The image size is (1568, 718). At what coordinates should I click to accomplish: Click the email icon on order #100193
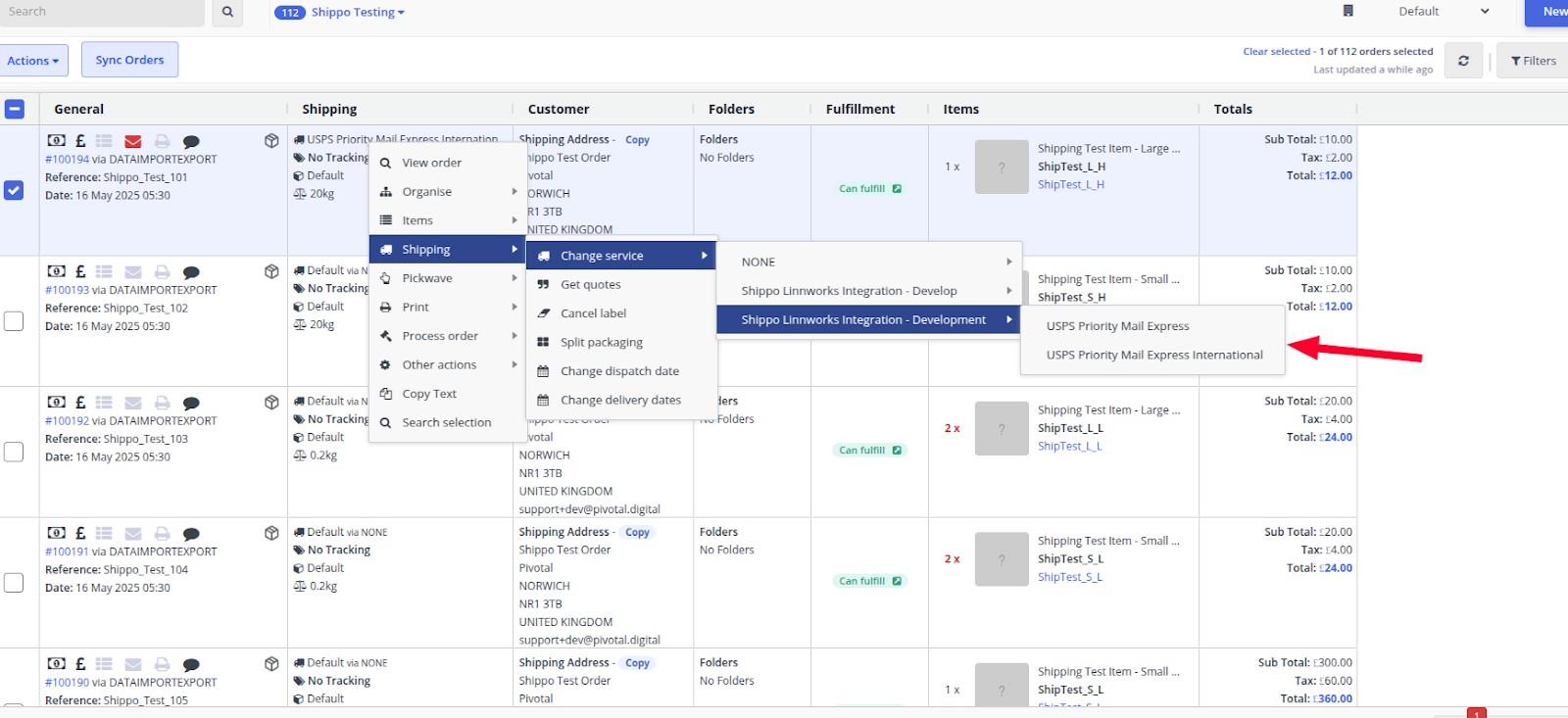click(133, 271)
